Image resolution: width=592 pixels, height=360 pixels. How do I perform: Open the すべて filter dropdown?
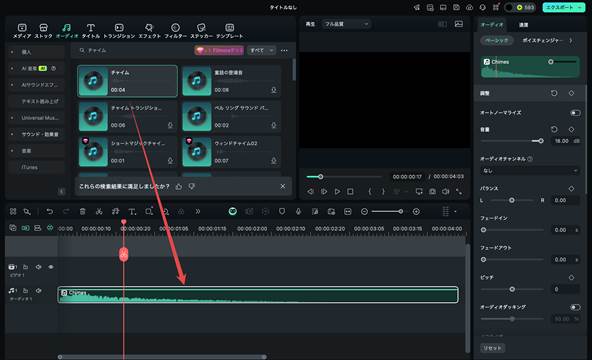pyautogui.click(x=261, y=50)
